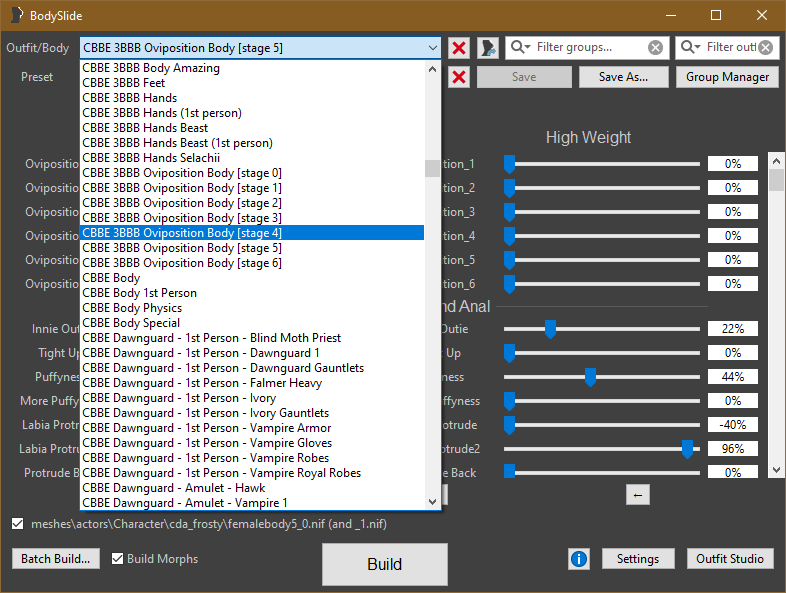This screenshot has height=593, width=786.
Task: Click the body with arrow icon
Action: [488, 48]
